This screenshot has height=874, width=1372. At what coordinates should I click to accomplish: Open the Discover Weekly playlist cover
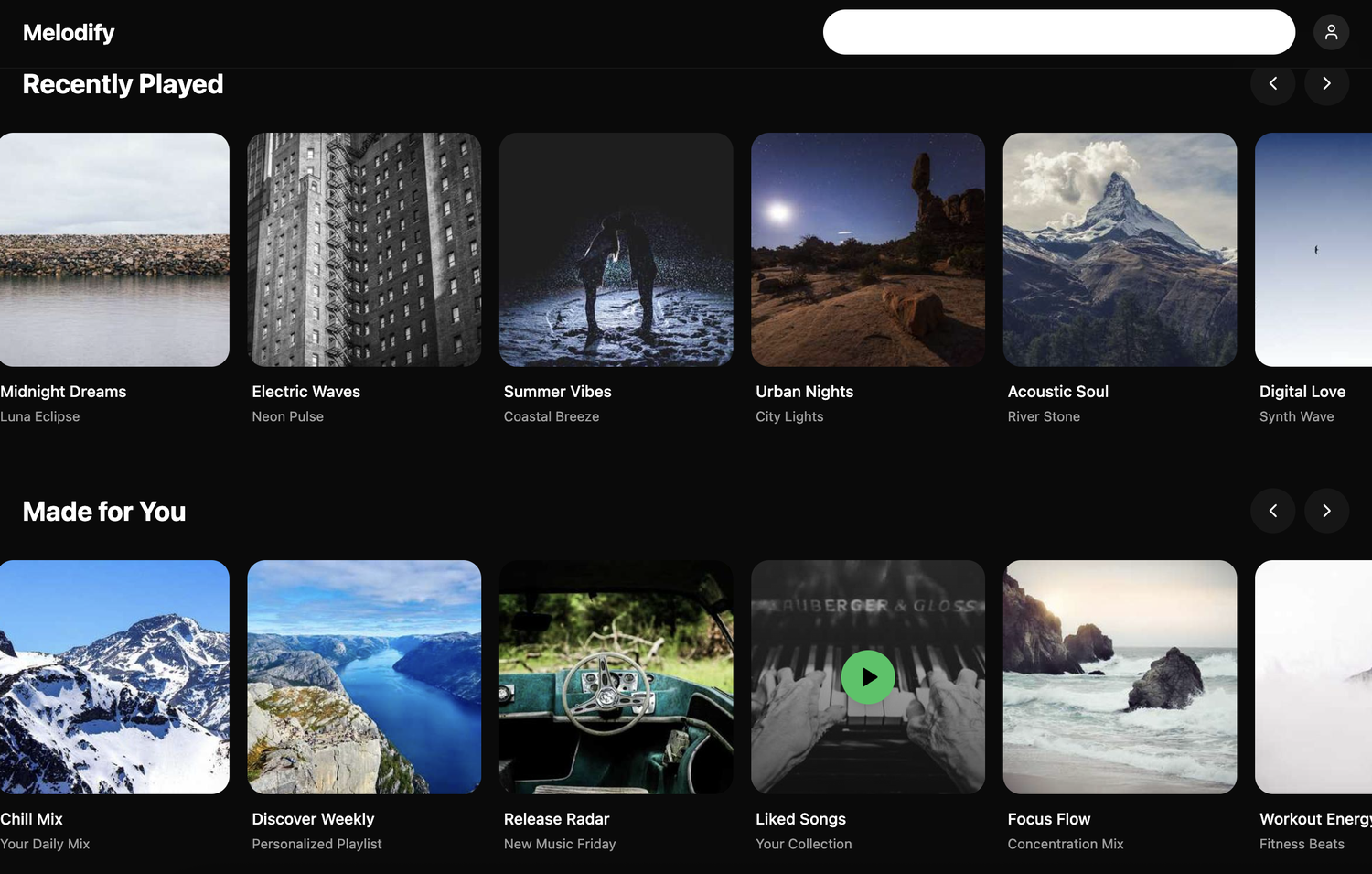364,676
